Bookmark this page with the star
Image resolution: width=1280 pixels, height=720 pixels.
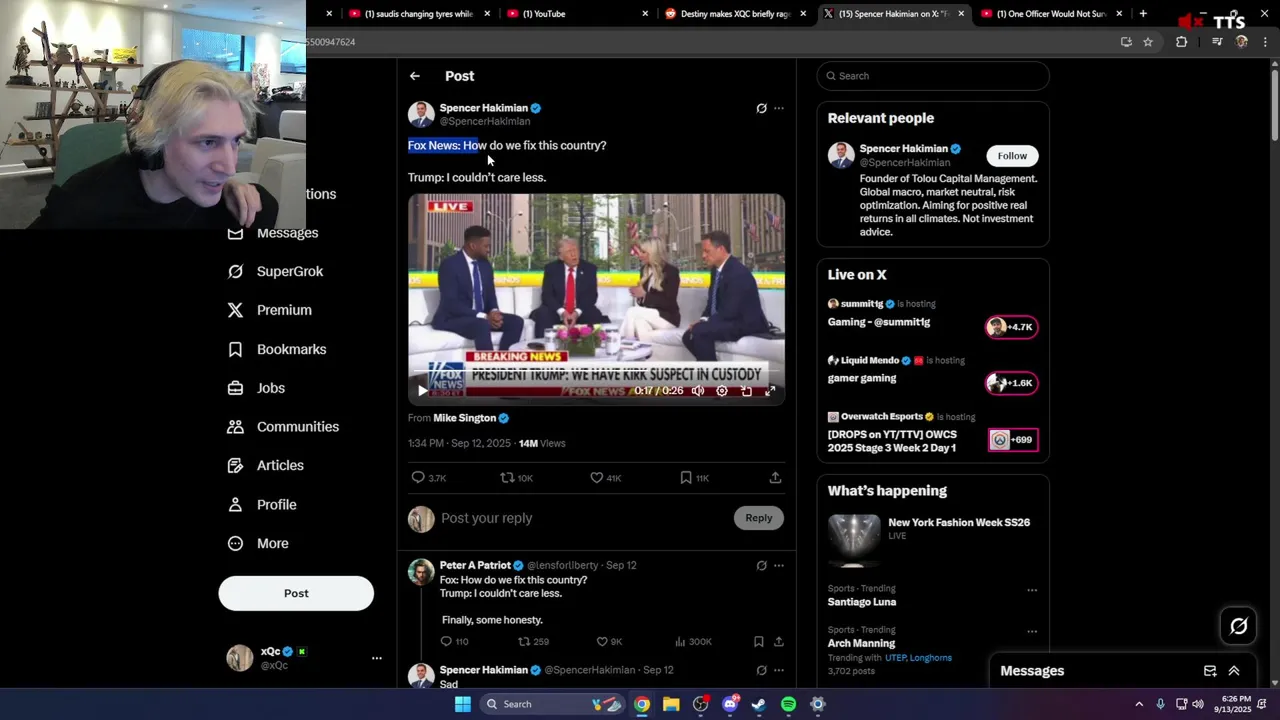coord(1148,42)
